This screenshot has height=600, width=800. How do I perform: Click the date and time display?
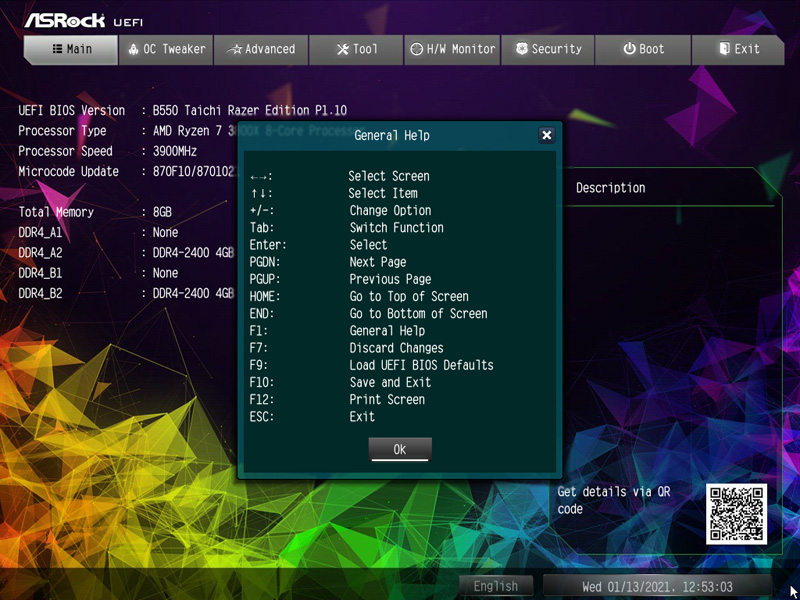tap(657, 587)
